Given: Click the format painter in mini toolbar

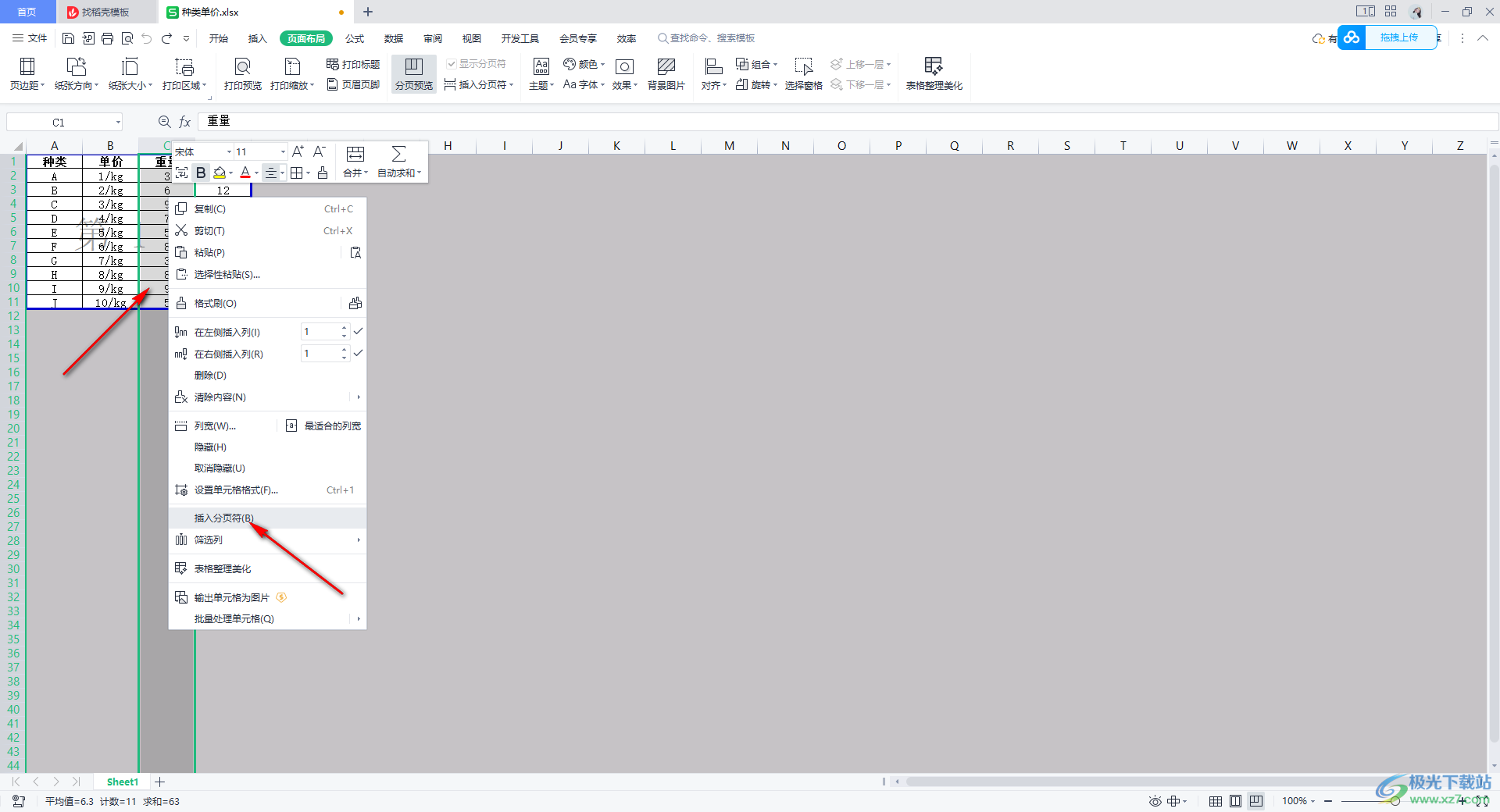Looking at the screenshot, I should click(x=323, y=173).
